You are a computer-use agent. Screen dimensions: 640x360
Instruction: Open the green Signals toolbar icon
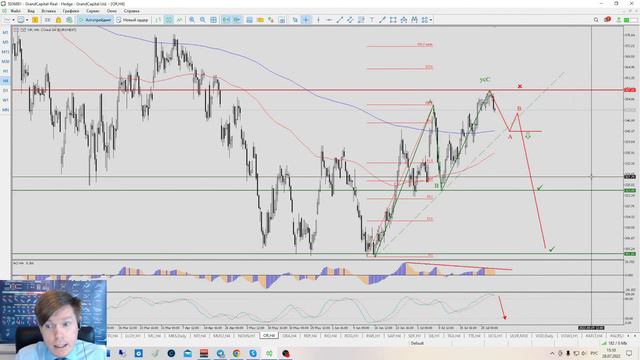pos(69,20)
